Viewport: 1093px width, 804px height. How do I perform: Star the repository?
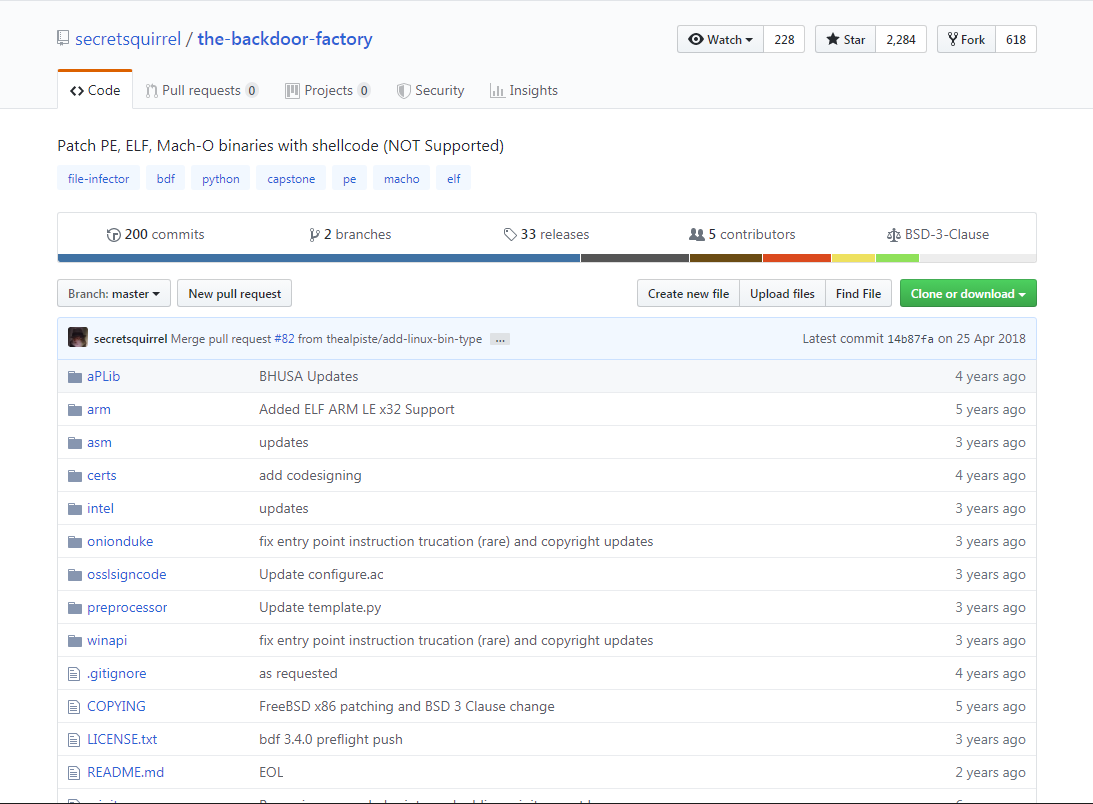(x=846, y=40)
